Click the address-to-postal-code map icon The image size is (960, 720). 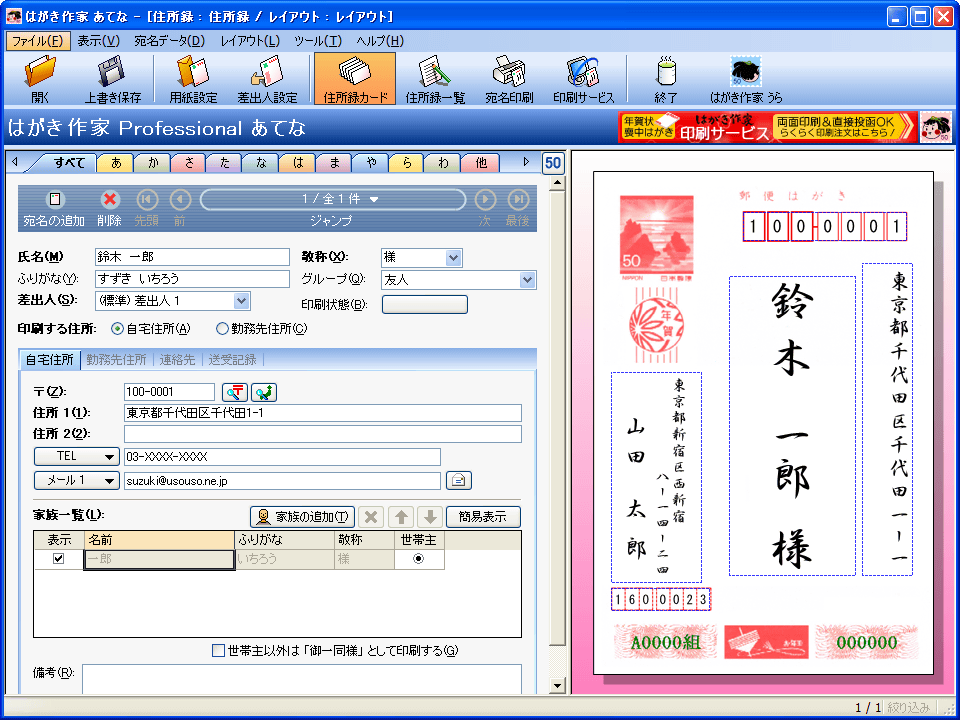click(264, 392)
